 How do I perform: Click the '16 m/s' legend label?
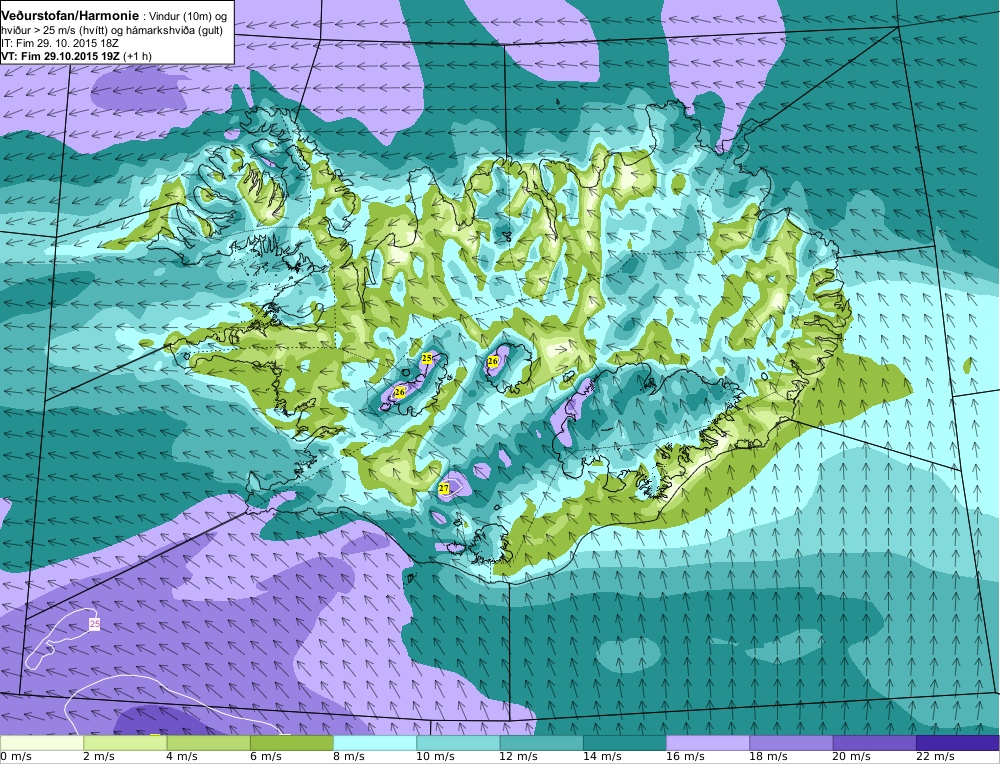pos(685,757)
